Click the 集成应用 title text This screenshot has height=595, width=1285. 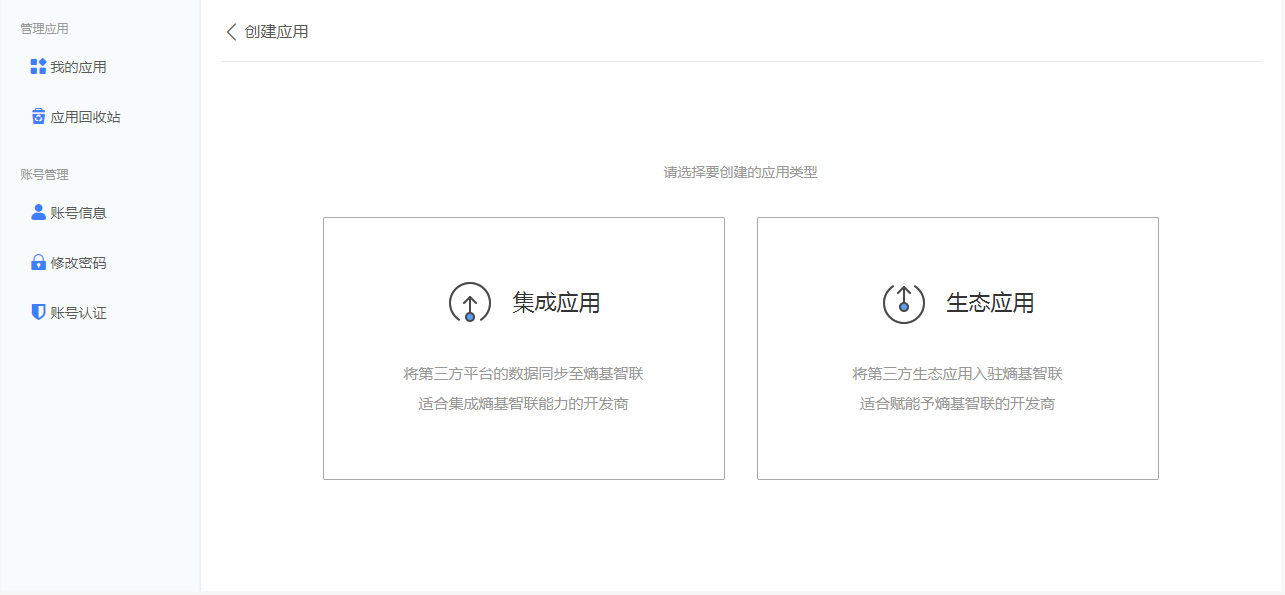tap(555, 302)
